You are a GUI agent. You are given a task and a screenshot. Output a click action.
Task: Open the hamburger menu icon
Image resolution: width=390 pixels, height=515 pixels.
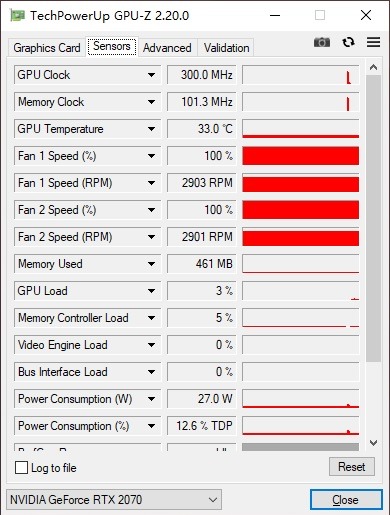click(373, 42)
